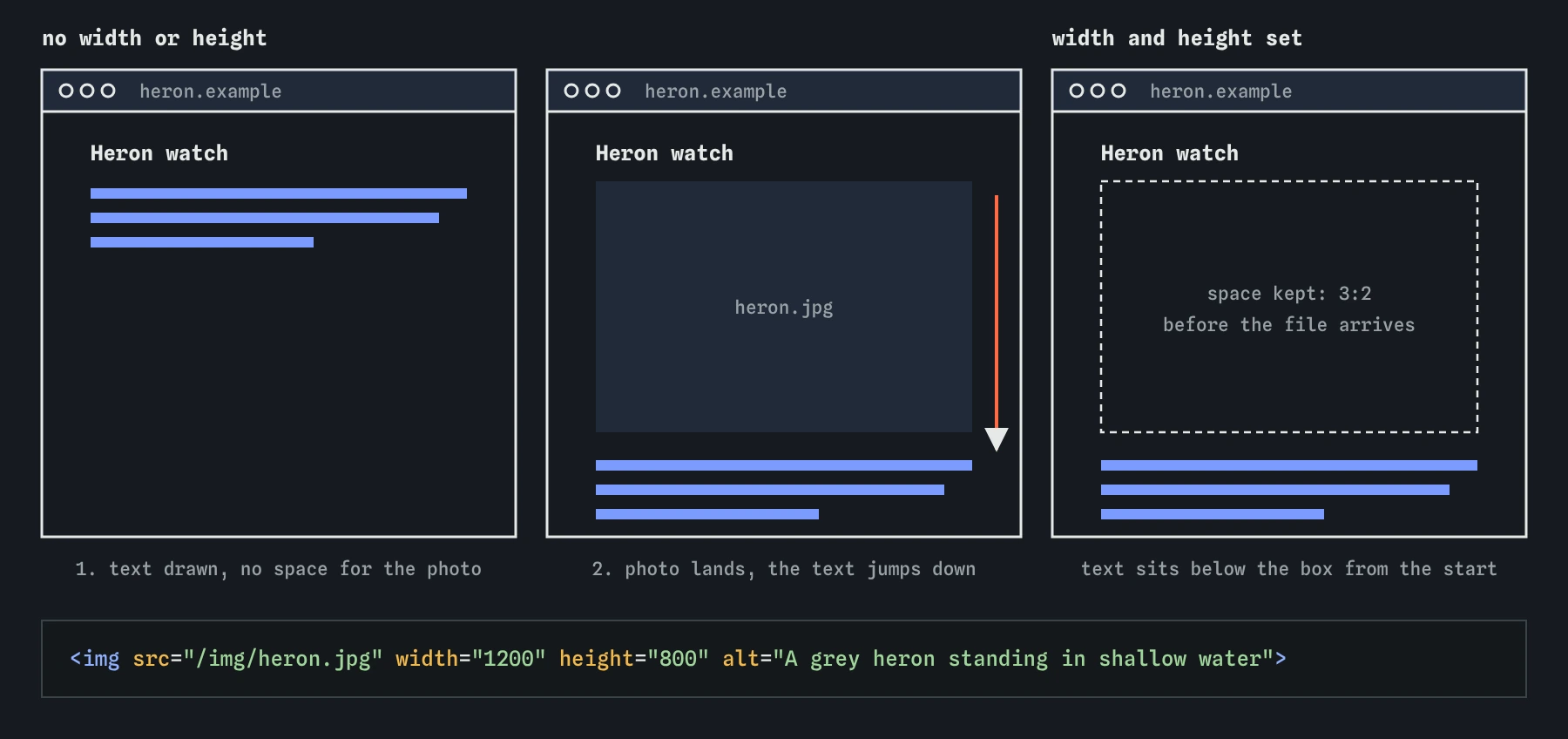Click the first circle in the right browser window
Screen dimensions: 1568x739
1077,91
